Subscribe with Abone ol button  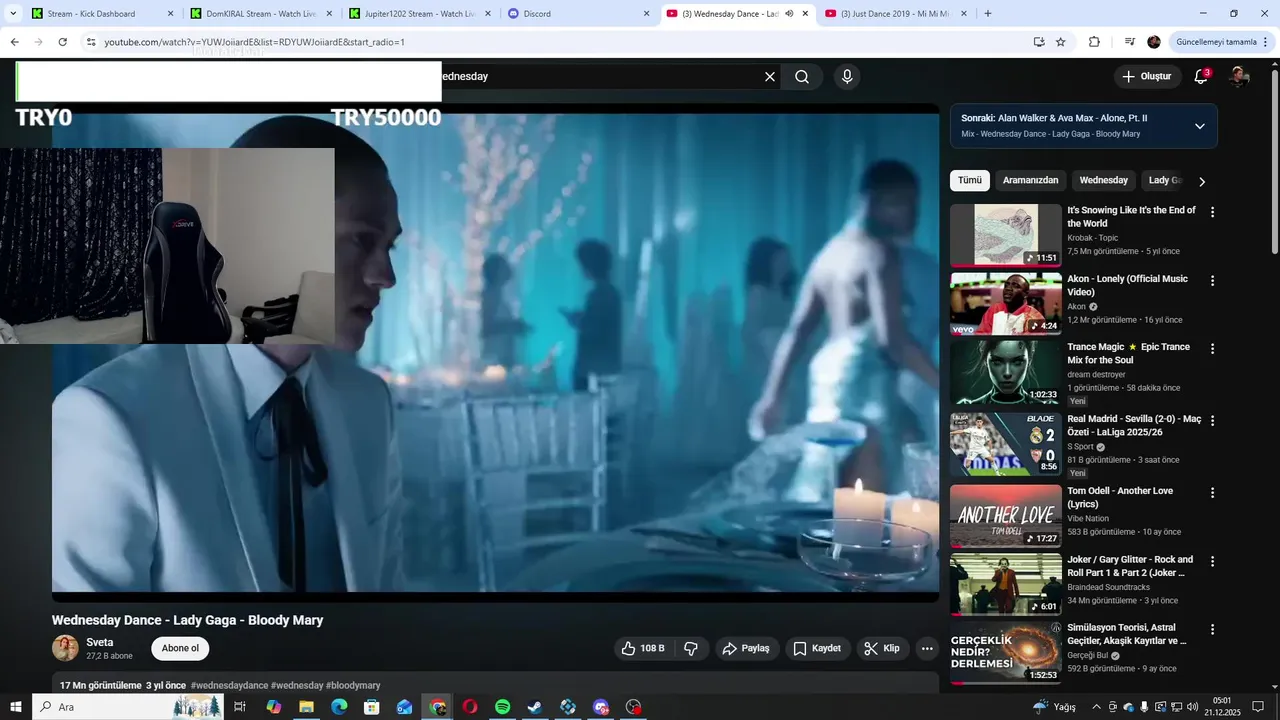click(x=180, y=648)
